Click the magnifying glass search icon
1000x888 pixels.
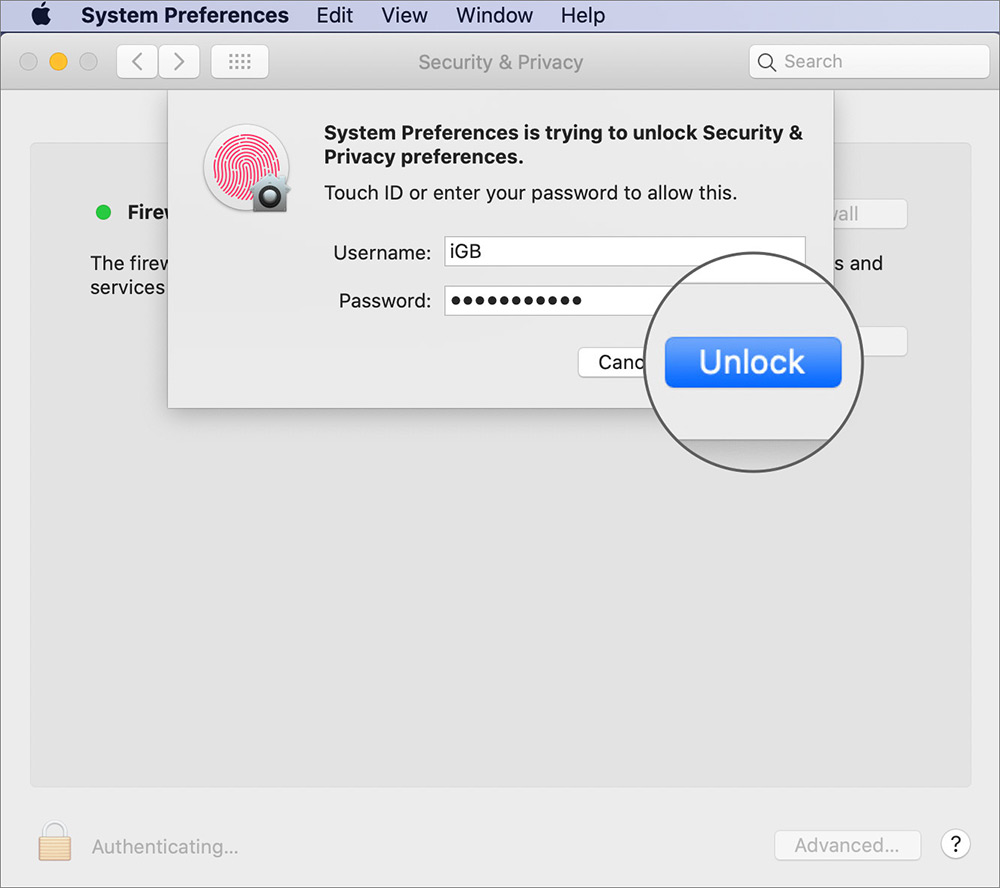click(767, 61)
